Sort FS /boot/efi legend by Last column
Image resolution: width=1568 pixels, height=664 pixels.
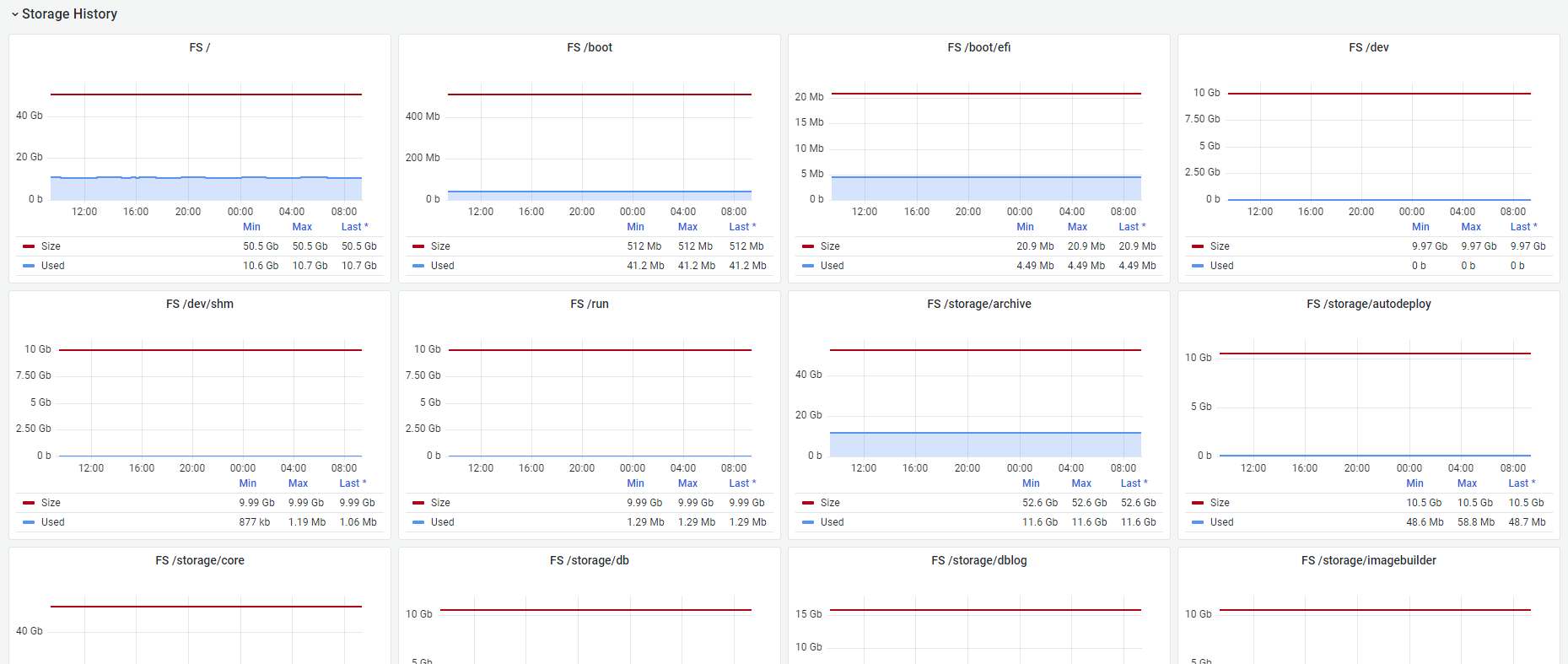pos(1132,227)
